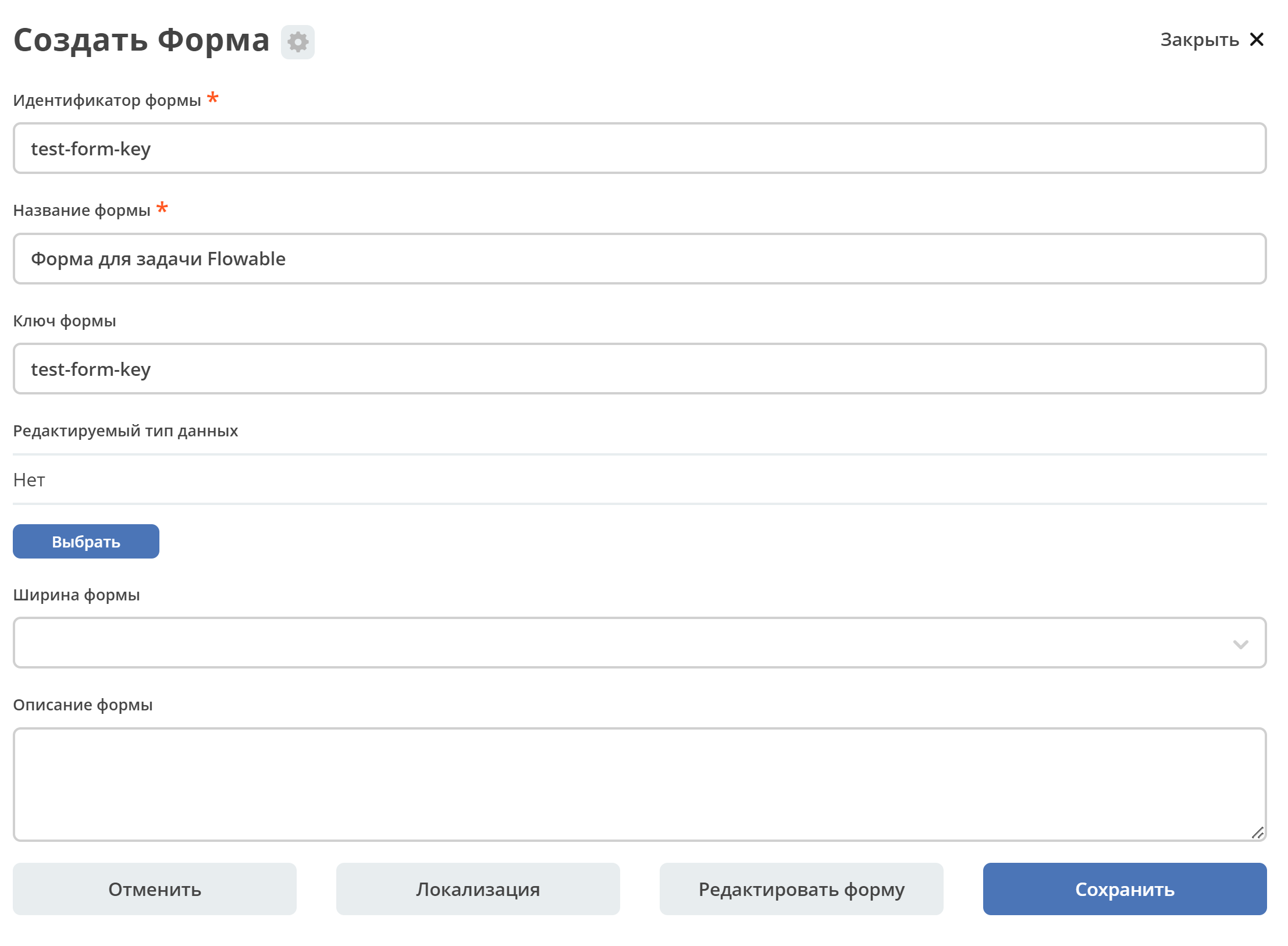Click the Закрыть text link
This screenshot has height=946, width=1288.
[x=1199, y=40]
